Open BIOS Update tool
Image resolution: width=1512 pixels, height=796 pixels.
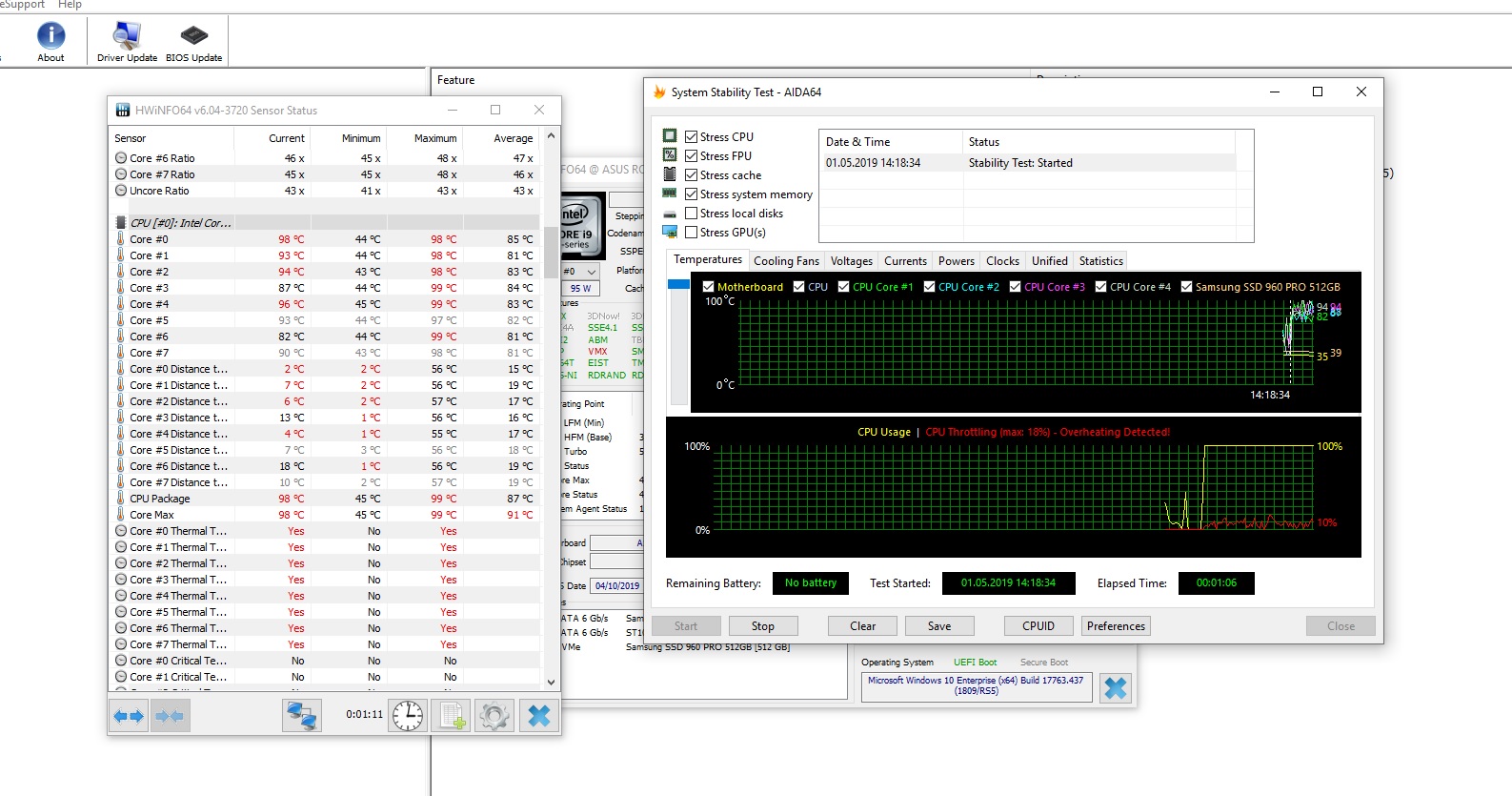[193, 42]
